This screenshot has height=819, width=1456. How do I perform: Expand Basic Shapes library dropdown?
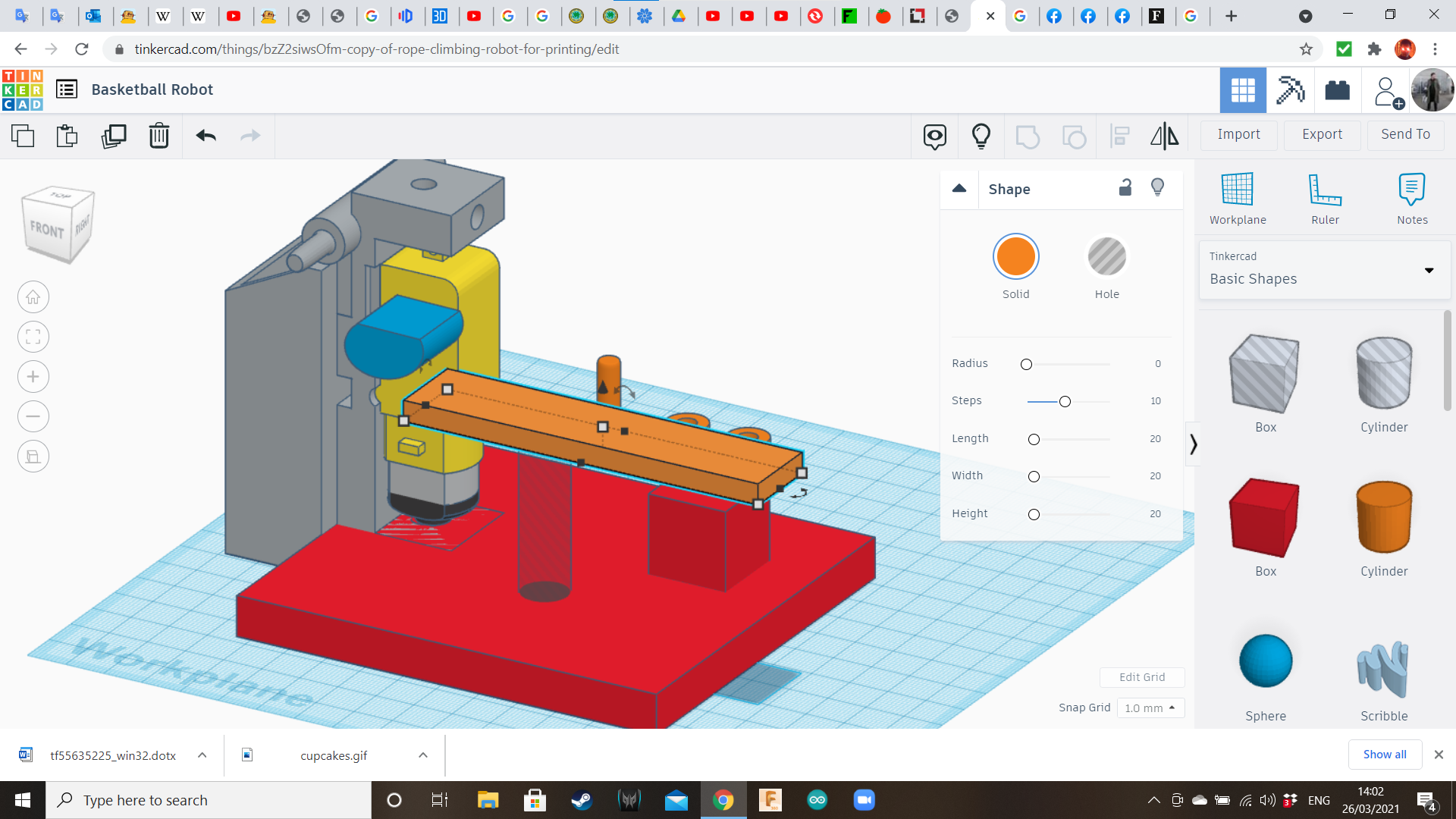point(1429,270)
